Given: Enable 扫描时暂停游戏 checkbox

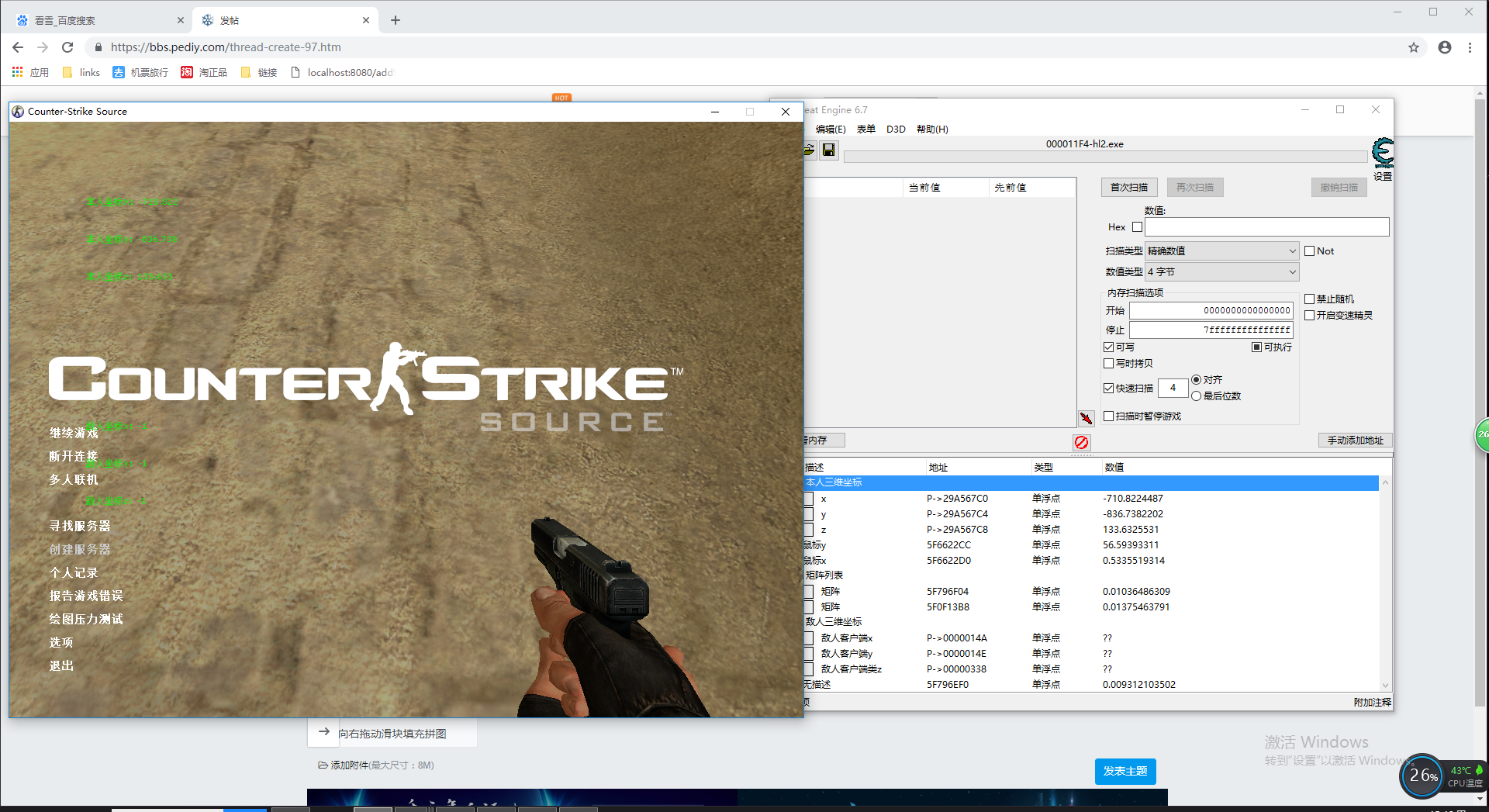Looking at the screenshot, I should [1108, 416].
